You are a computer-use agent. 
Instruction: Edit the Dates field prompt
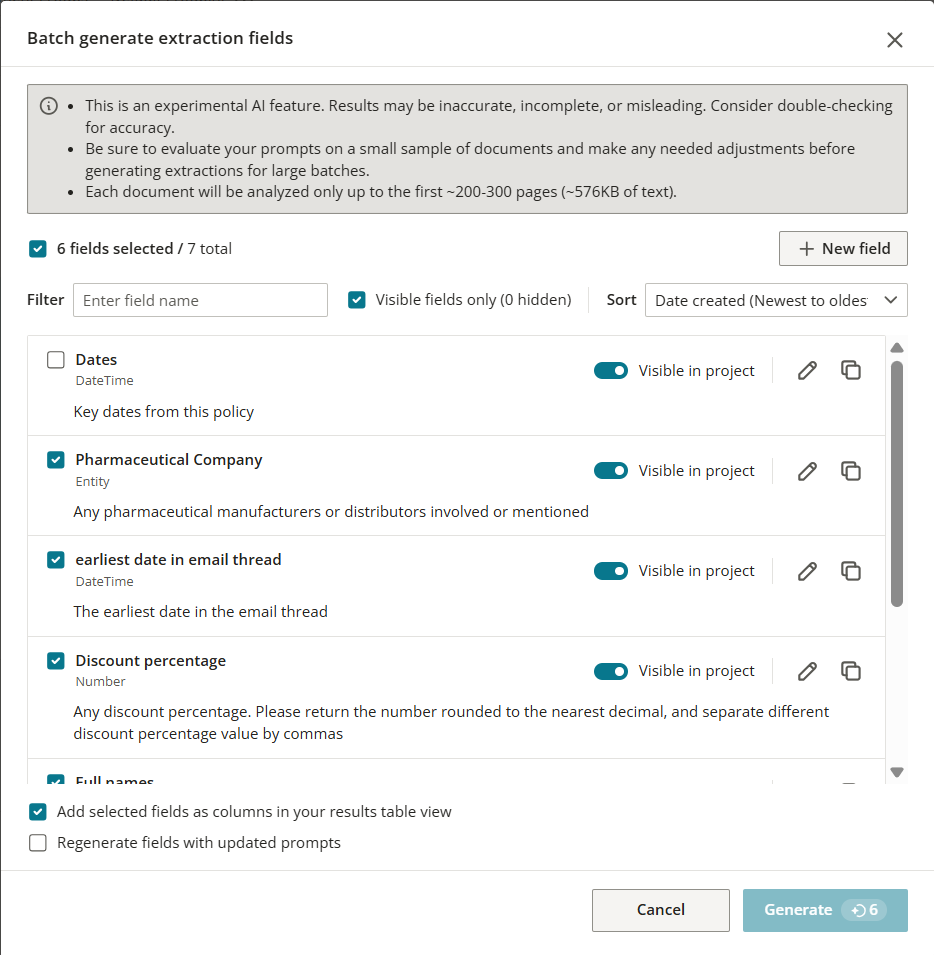click(x=807, y=370)
